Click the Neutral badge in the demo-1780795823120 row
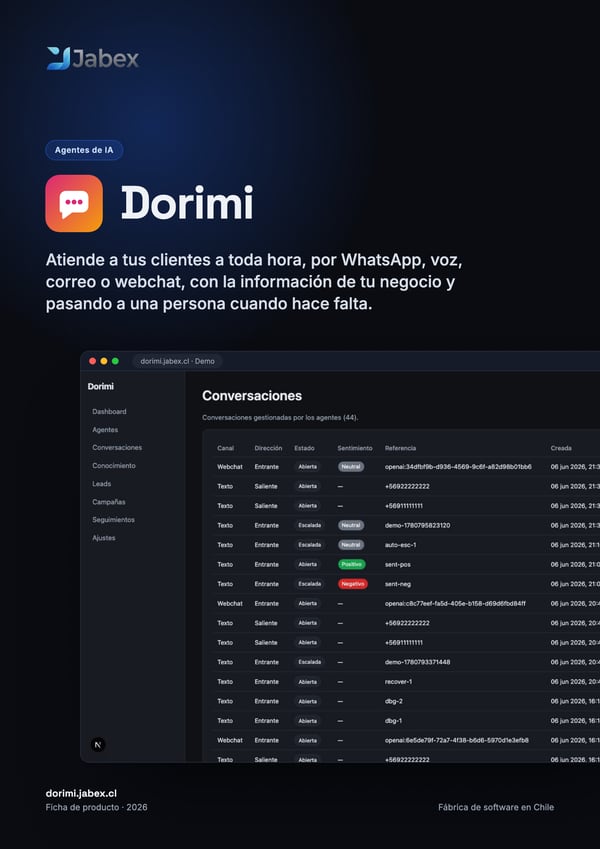Viewport: 600px width, 849px height. coord(351,525)
